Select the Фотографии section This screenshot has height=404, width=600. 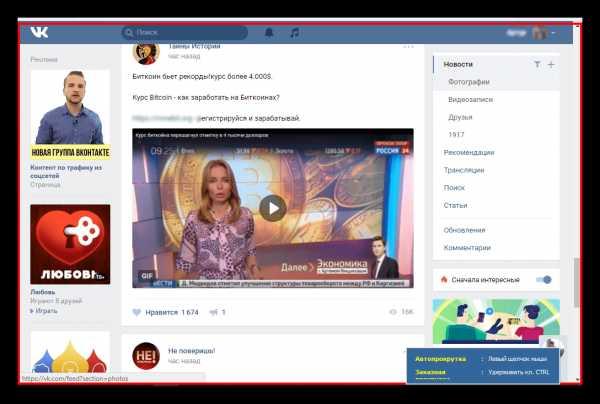(x=469, y=82)
